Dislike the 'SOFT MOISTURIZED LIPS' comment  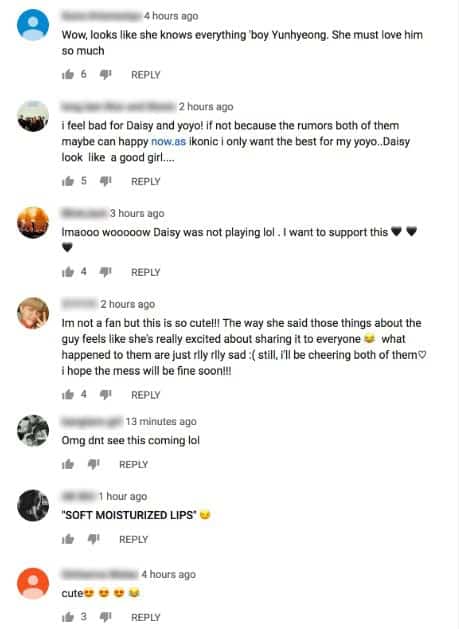(93, 539)
